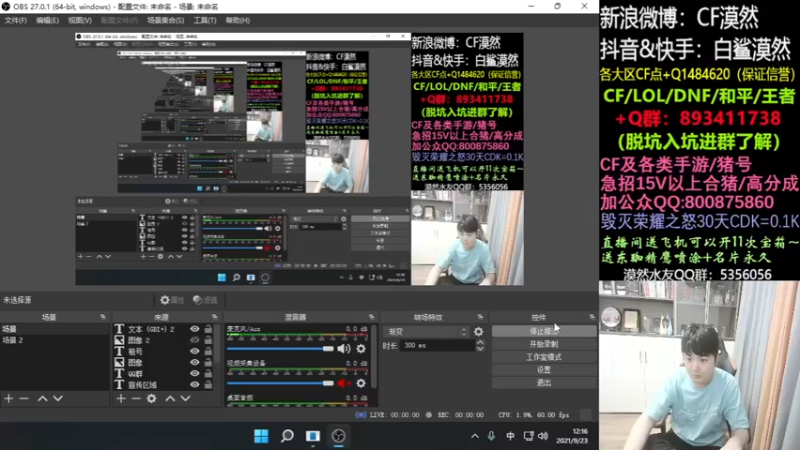800x450 pixels.
Task: Undock the 来源 panel via its header icon
Action: [x=214, y=317]
